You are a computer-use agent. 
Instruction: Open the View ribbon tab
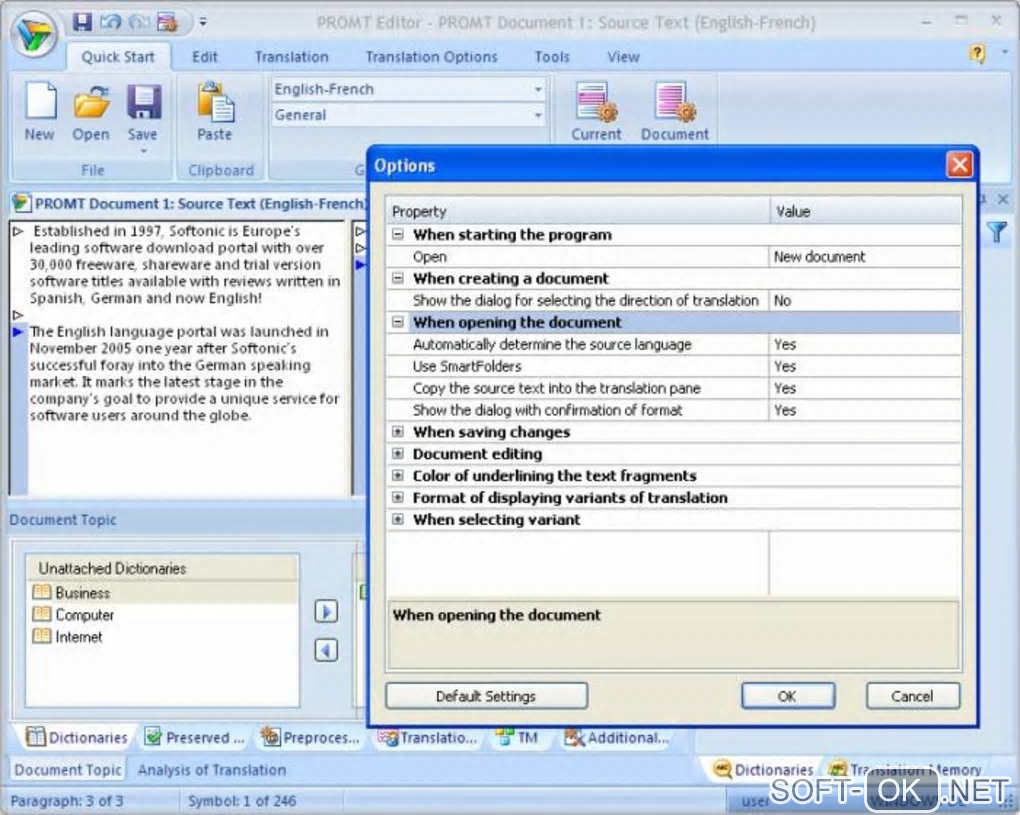pos(623,57)
